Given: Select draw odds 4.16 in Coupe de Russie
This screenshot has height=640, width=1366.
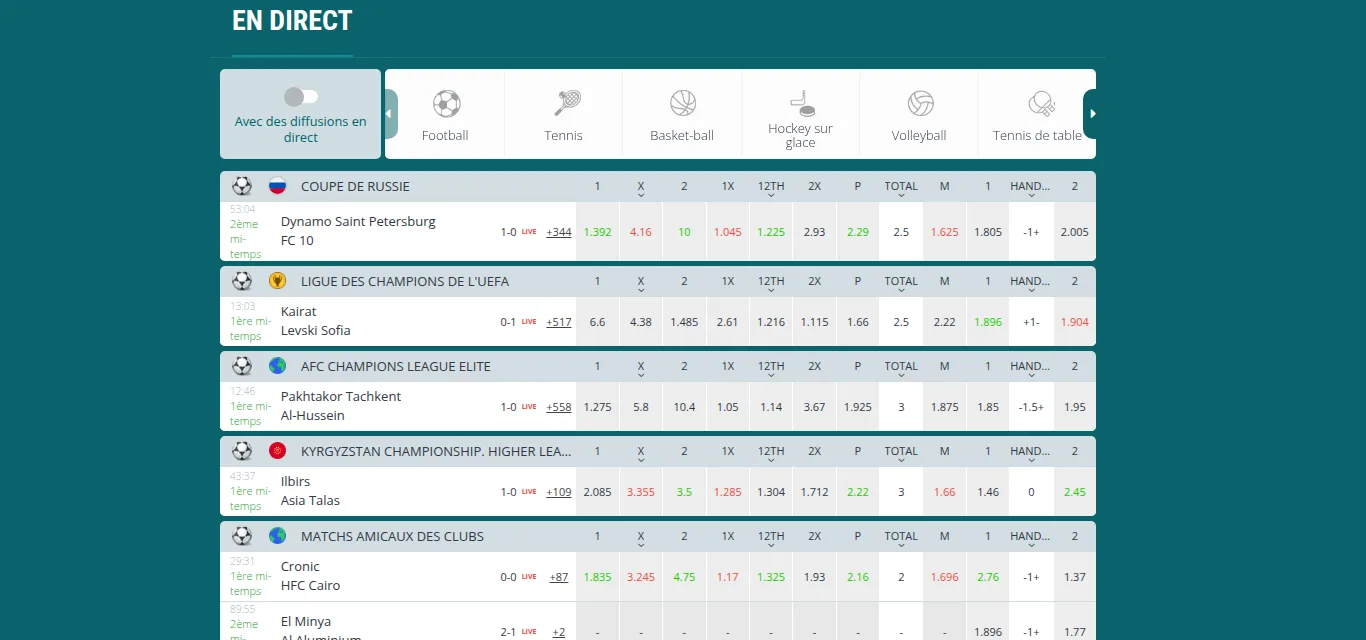Looking at the screenshot, I should tap(641, 232).
